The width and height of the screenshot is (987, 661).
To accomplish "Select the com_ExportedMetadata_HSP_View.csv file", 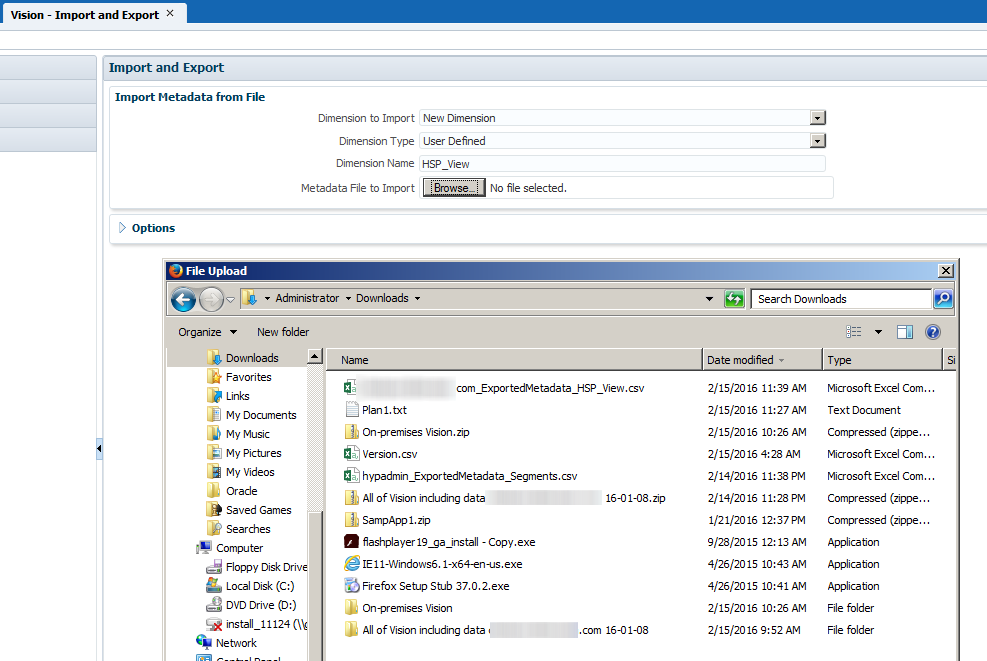I will [494, 388].
